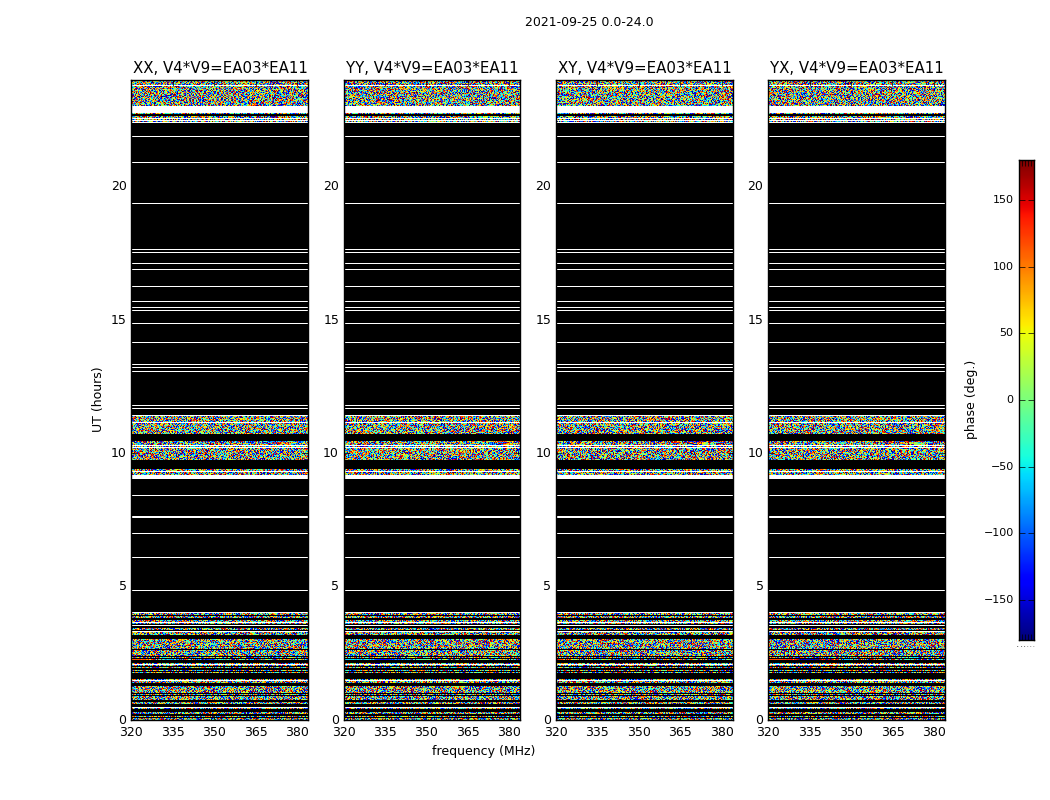Click the 350 frequency tick under YY panel
1050x800 pixels.
click(427, 732)
